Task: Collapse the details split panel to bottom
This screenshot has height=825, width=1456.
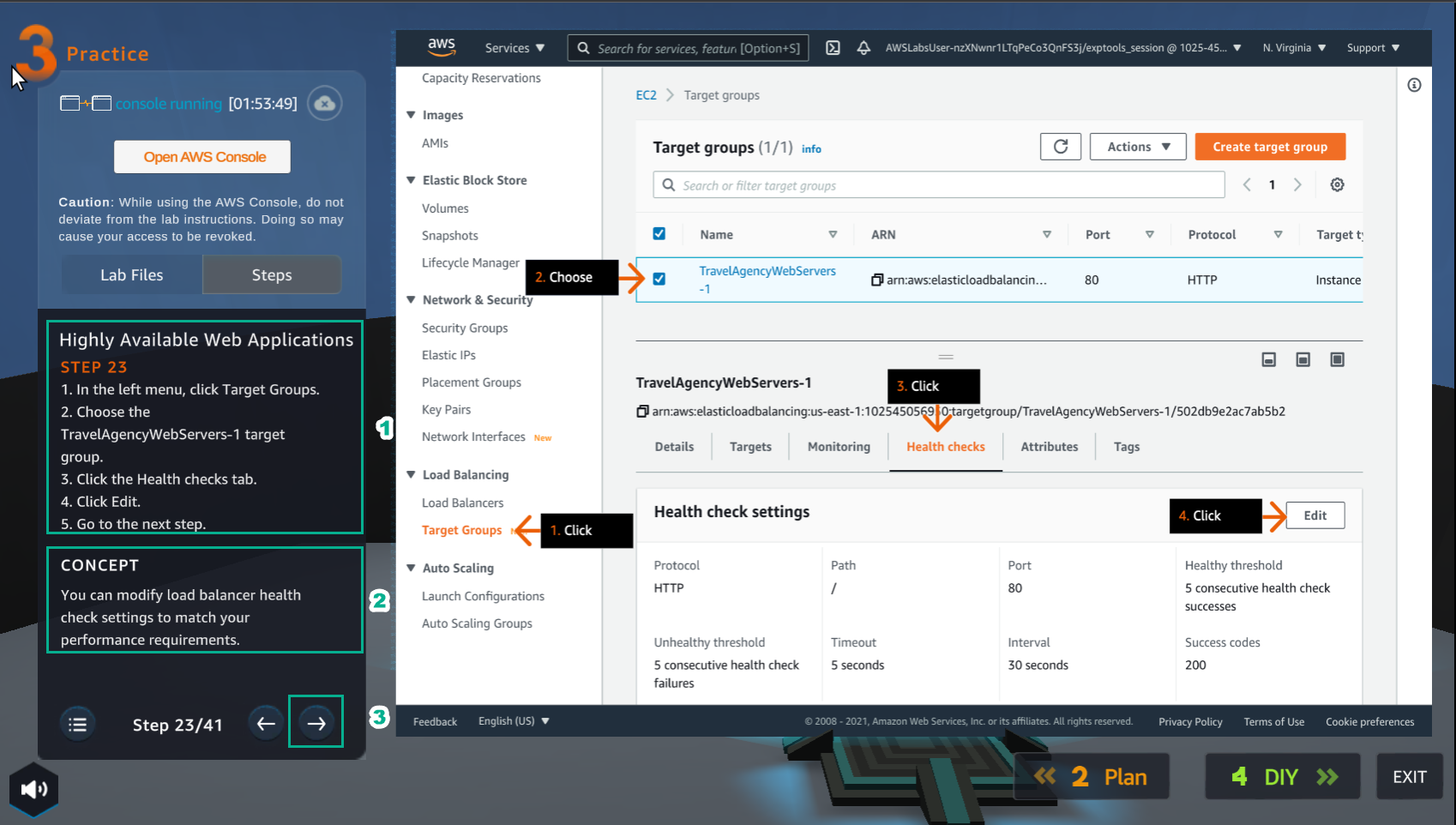Action: pyautogui.click(x=1269, y=359)
